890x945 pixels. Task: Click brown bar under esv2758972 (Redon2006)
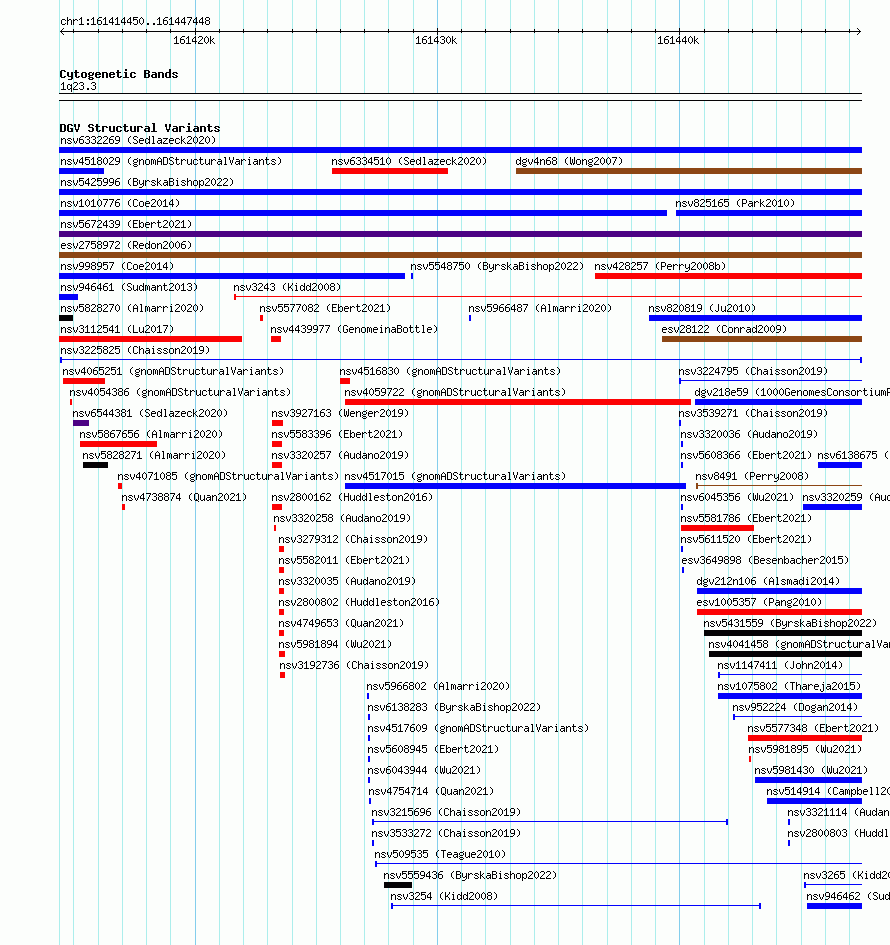tap(460, 255)
